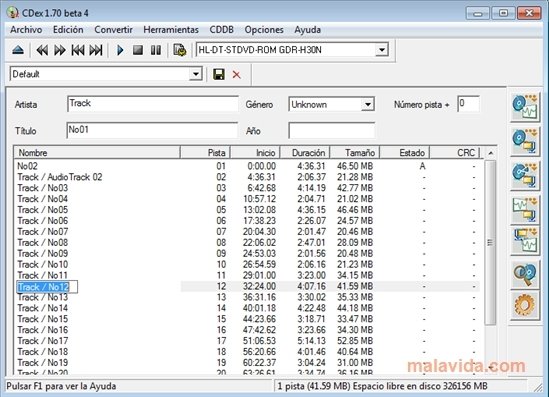The image size is (549, 397).
Task: Click the Título input field
Action: pos(152,130)
